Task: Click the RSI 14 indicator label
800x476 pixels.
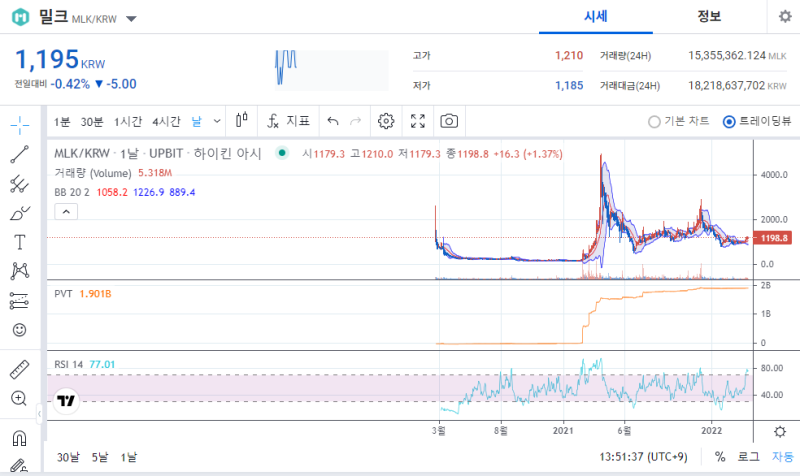Action: pyautogui.click(x=68, y=365)
